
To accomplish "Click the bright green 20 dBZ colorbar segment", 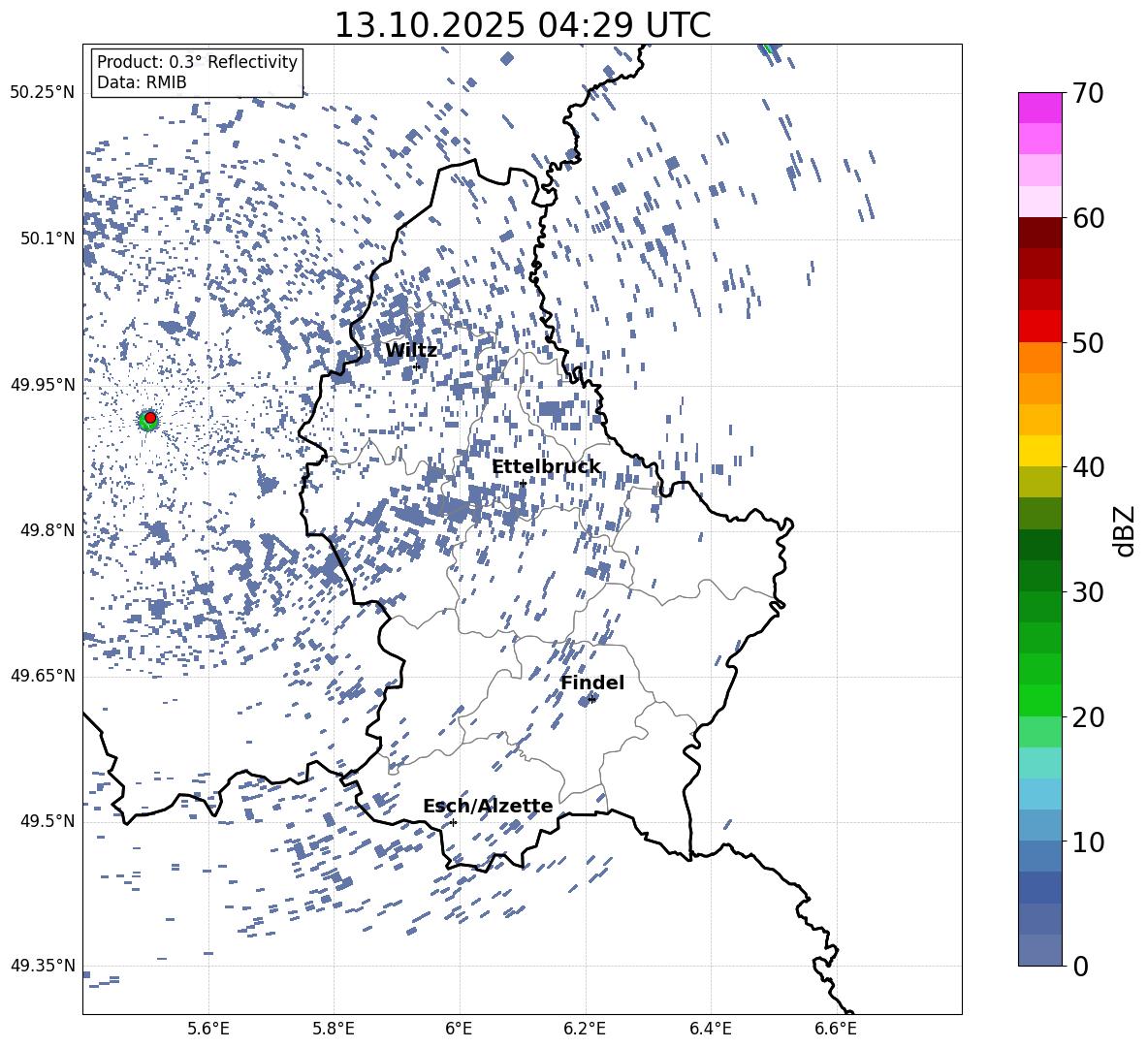I will 1040,701.
